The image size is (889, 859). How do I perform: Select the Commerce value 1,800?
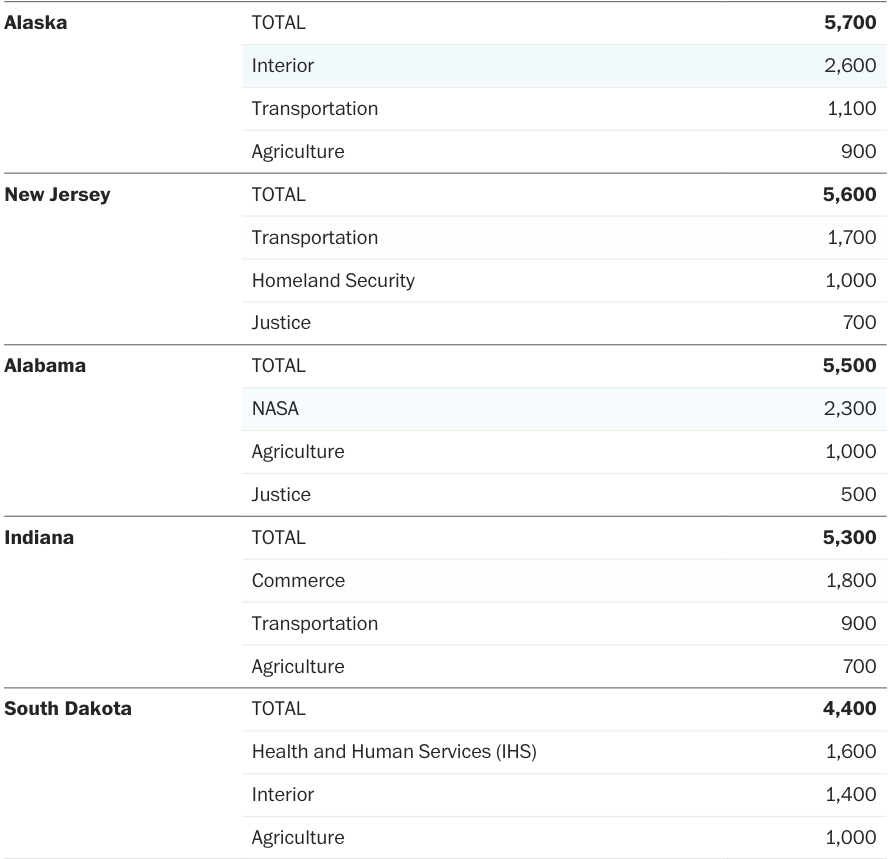coord(851,581)
